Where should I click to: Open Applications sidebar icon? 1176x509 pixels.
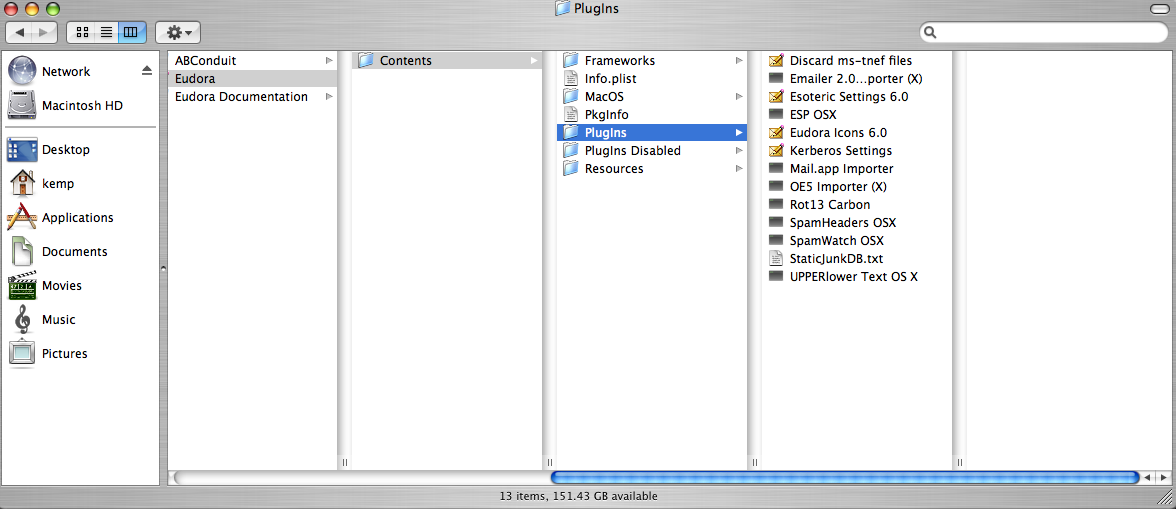(21, 217)
